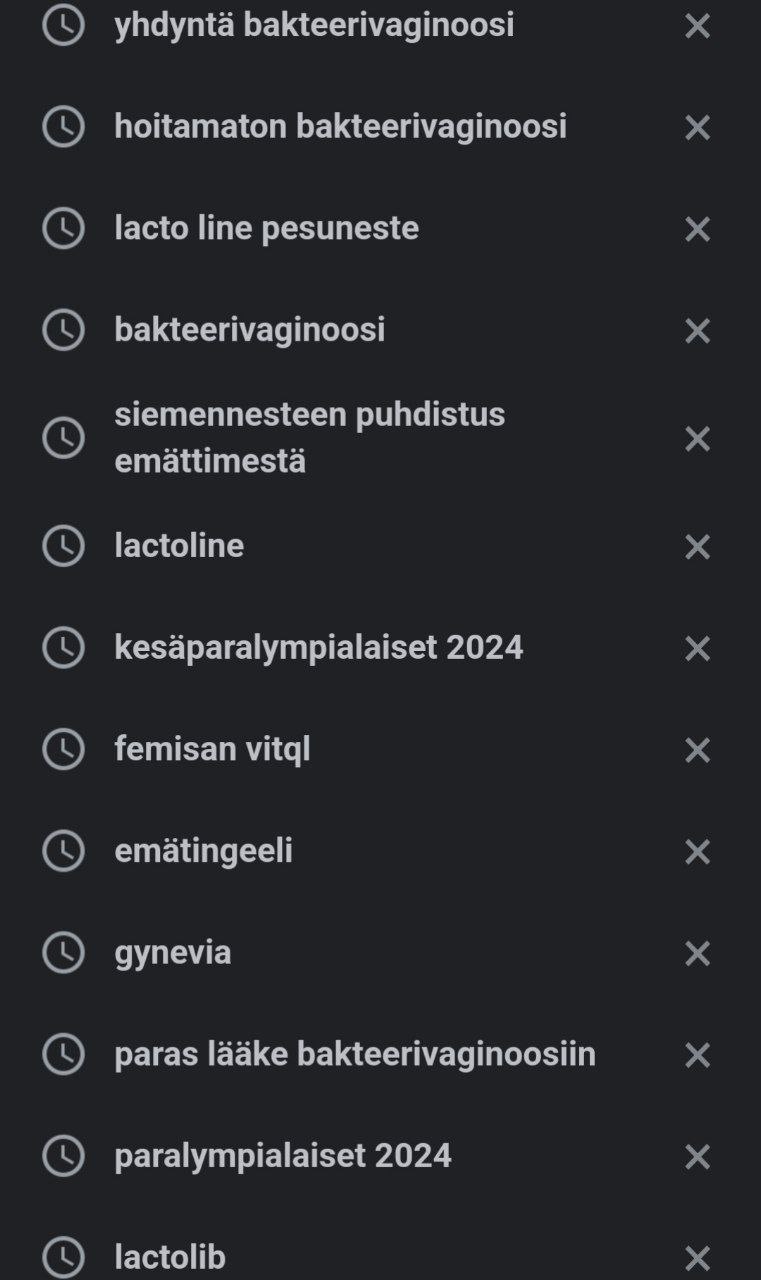761x1280 pixels.
Task: Delete the 'hoitamaton bakteerivaginoosi' suggestion
Action: click(697, 128)
